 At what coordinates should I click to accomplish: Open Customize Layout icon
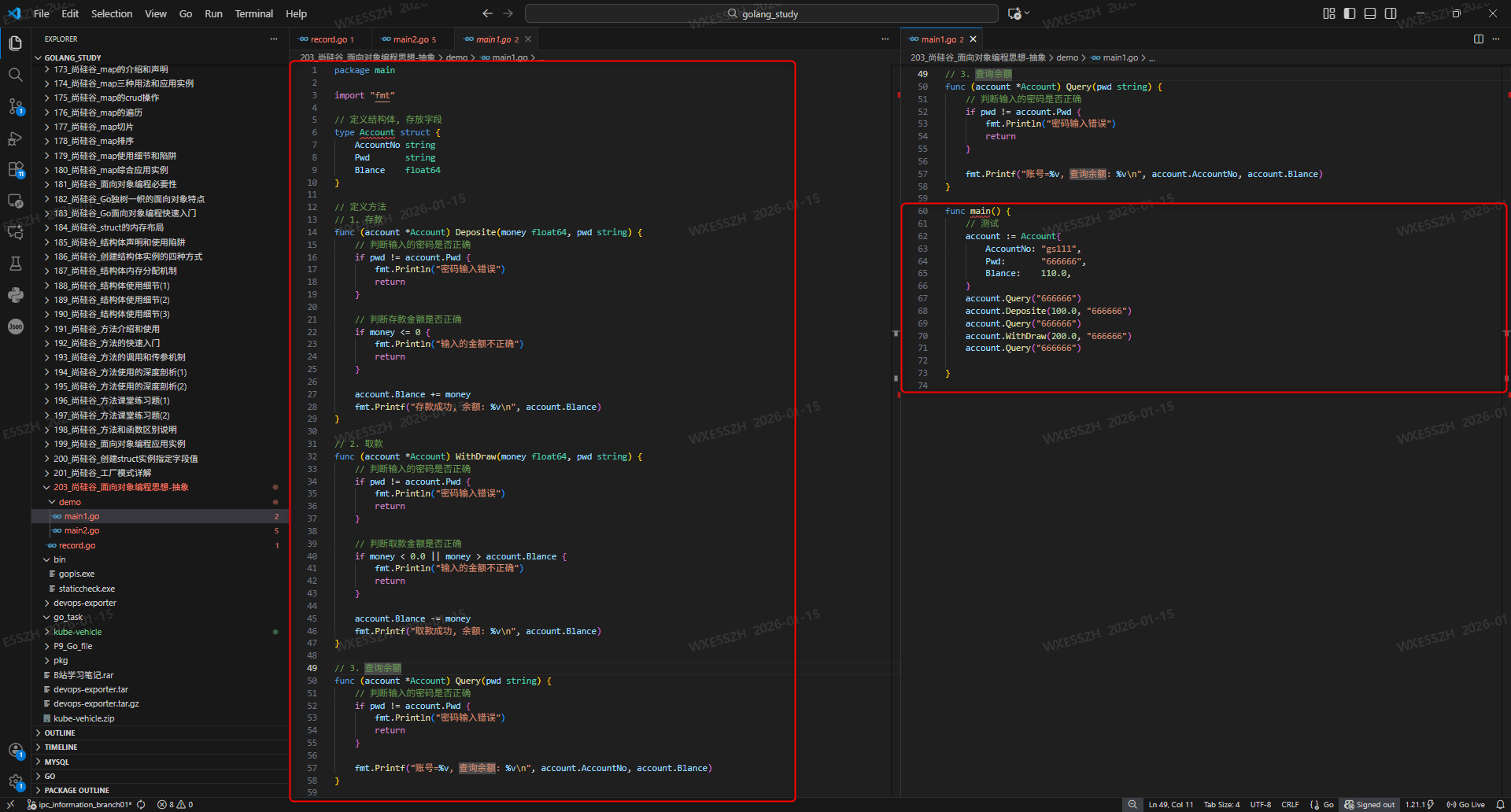point(1329,13)
